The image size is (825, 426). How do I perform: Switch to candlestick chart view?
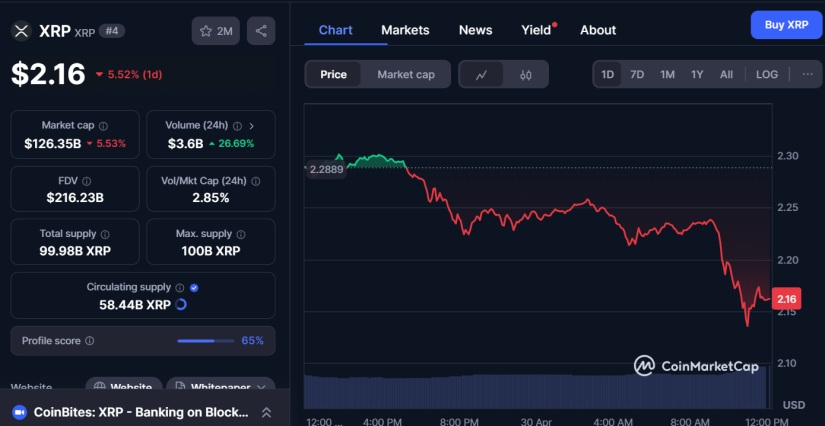tap(526, 75)
